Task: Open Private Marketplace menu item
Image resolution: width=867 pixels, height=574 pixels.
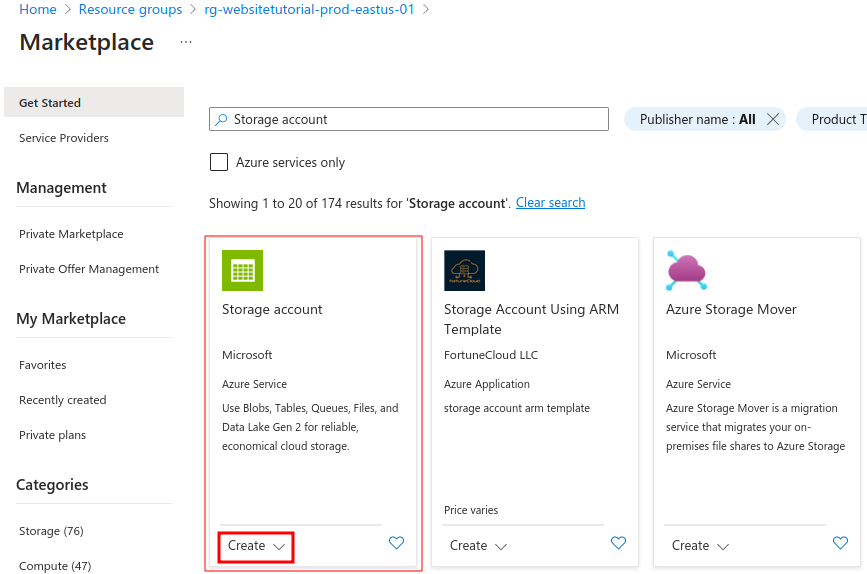Action: (x=71, y=234)
